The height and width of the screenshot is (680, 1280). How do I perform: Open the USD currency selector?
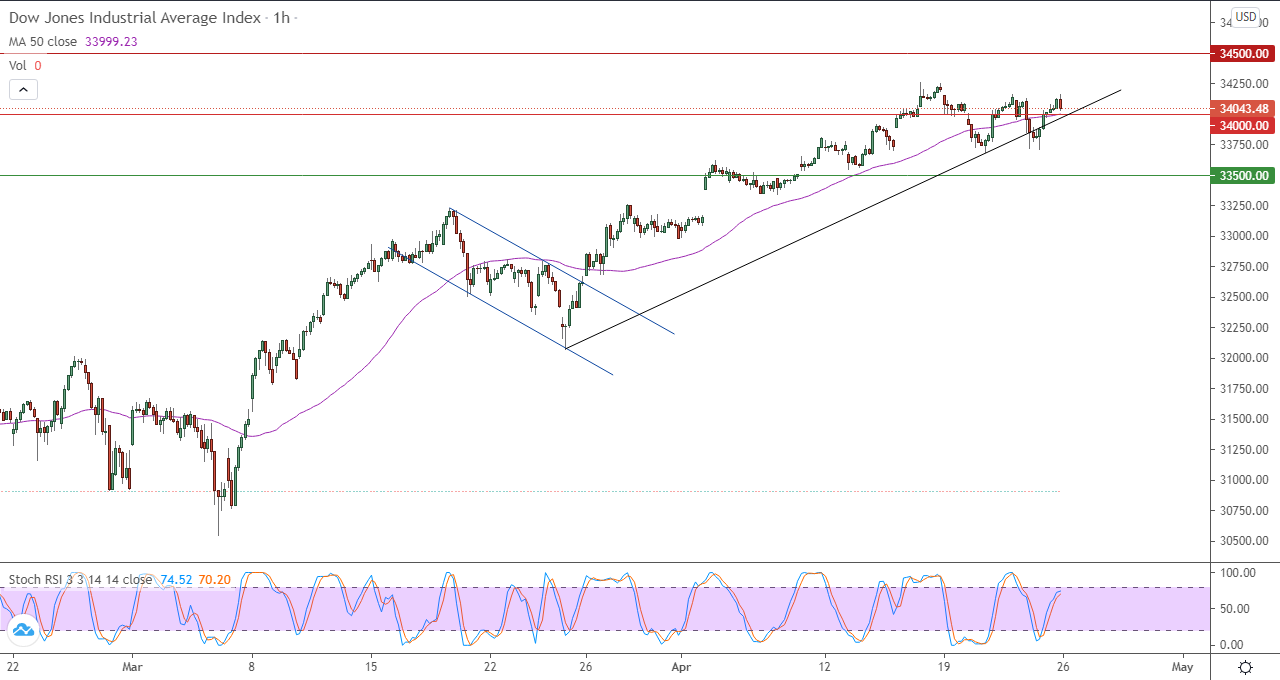click(x=1245, y=16)
